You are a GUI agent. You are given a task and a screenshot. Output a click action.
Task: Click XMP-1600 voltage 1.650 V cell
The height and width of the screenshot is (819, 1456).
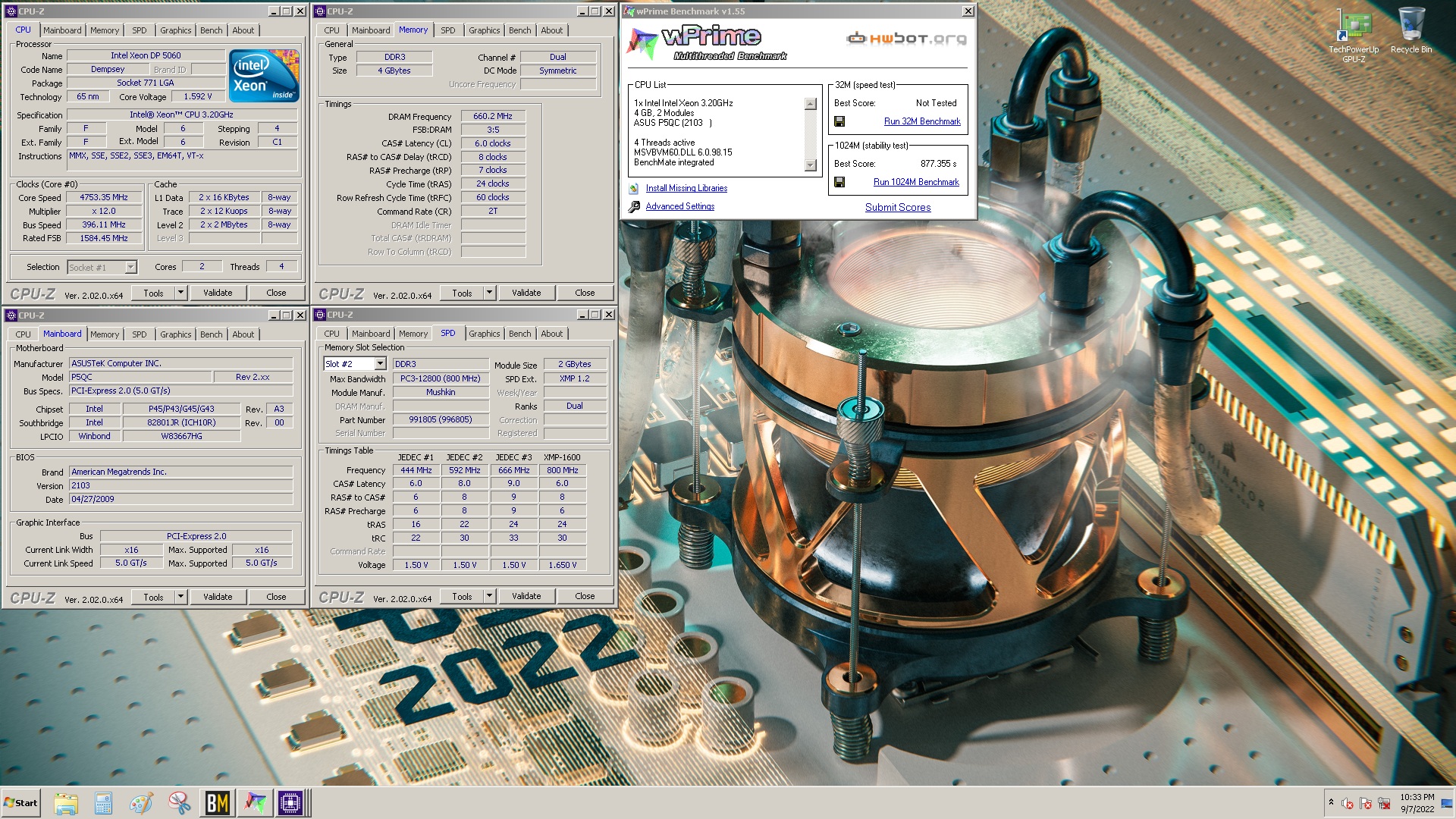pyautogui.click(x=562, y=565)
